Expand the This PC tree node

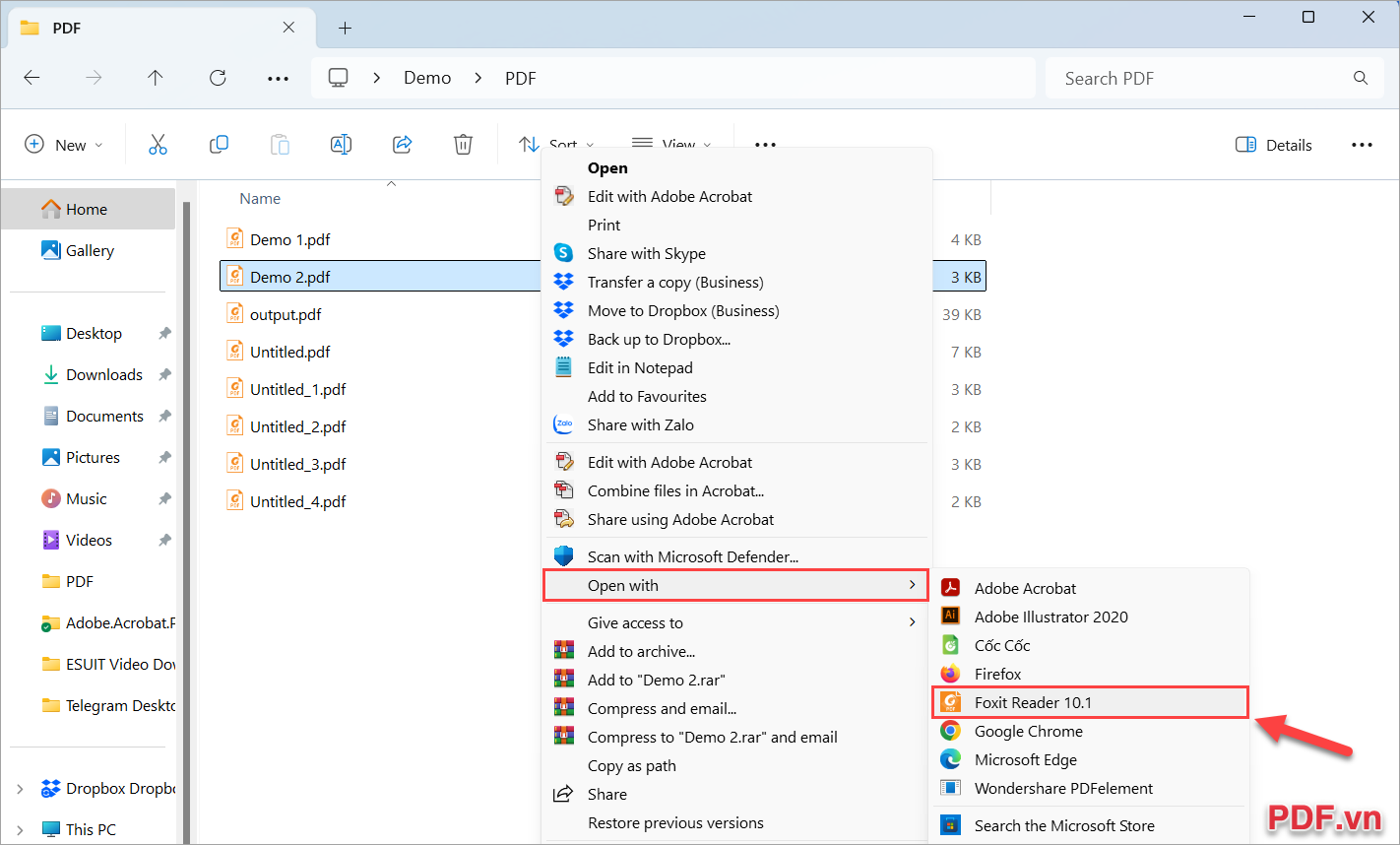click(20, 830)
